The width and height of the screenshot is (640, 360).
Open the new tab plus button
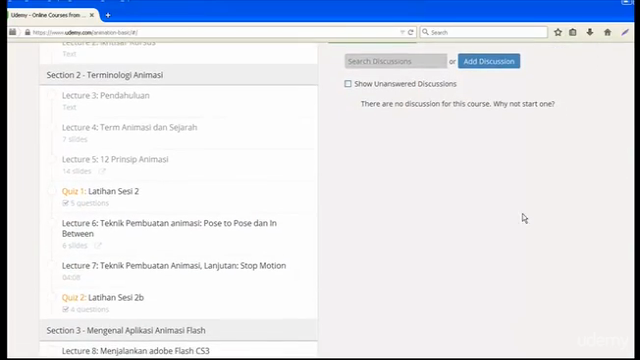point(108,16)
